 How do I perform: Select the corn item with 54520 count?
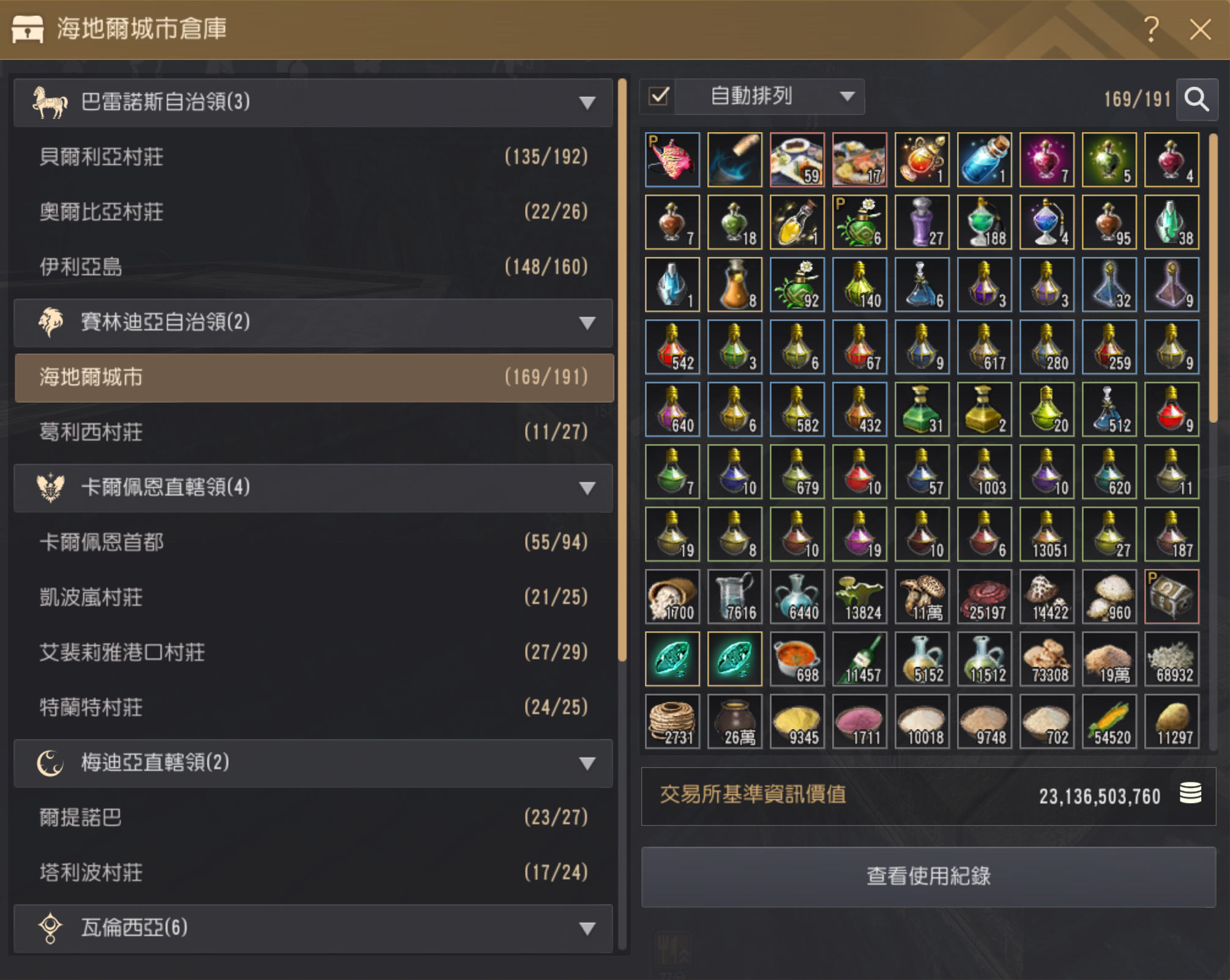point(1109,721)
